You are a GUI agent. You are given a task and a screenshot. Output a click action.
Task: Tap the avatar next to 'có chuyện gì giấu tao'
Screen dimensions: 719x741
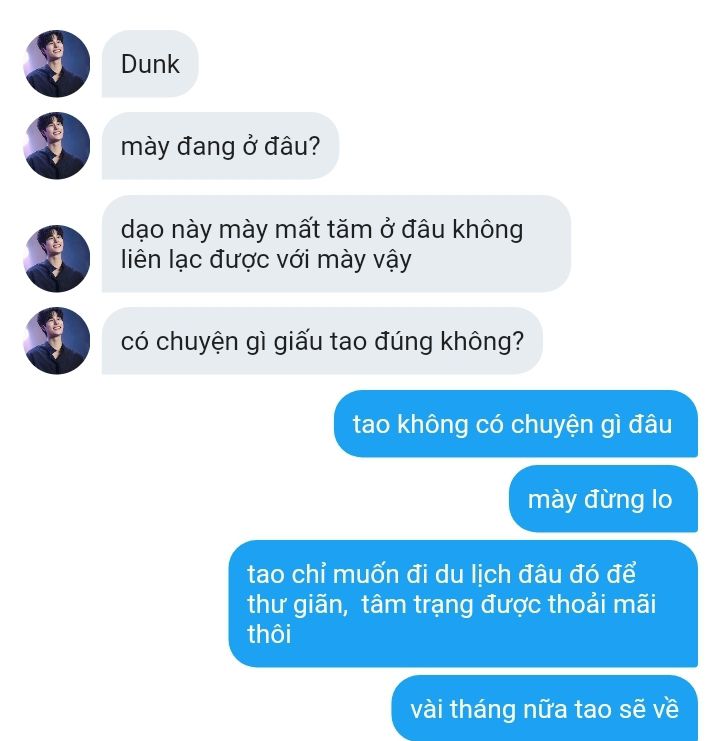[x=57, y=341]
